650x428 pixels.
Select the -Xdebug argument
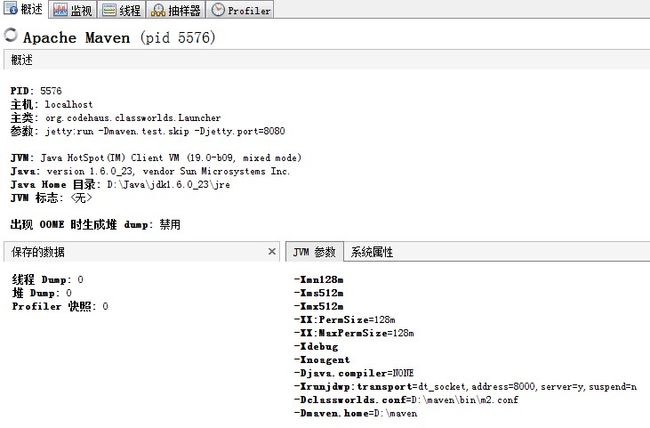316,346
